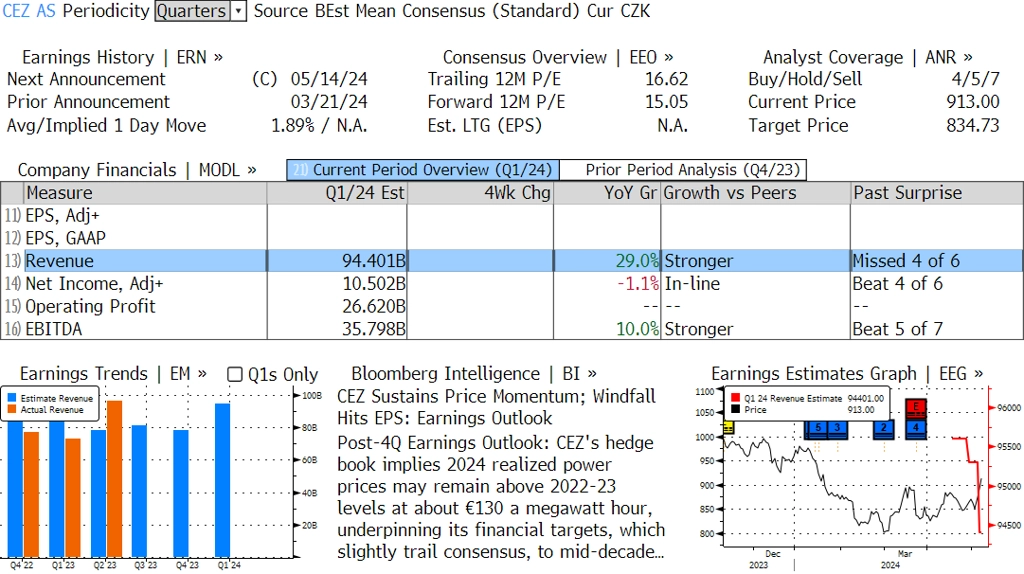Select the 11) EPS, Adj+ row
The width and height of the screenshot is (1024, 574).
512,215
